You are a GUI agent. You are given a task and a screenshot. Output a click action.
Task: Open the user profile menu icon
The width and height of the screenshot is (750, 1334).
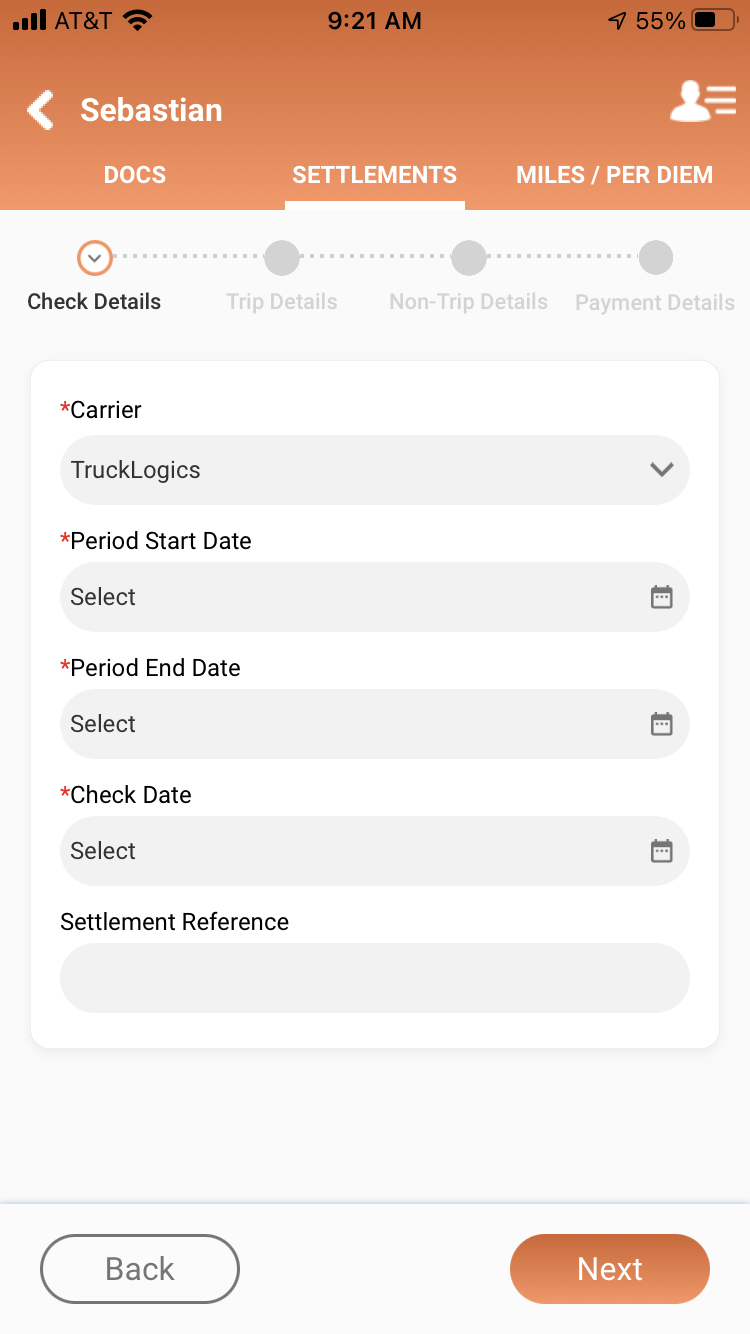click(702, 102)
